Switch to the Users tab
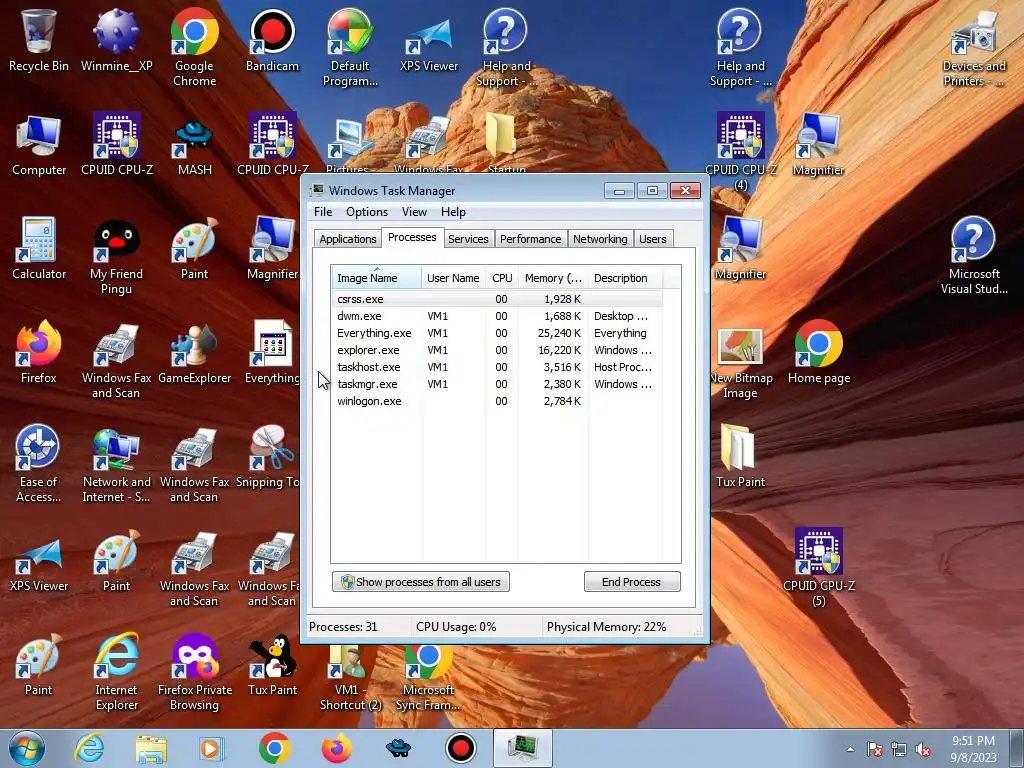The height and width of the screenshot is (768, 1024). pyautogui.click(x=653, y=239)
